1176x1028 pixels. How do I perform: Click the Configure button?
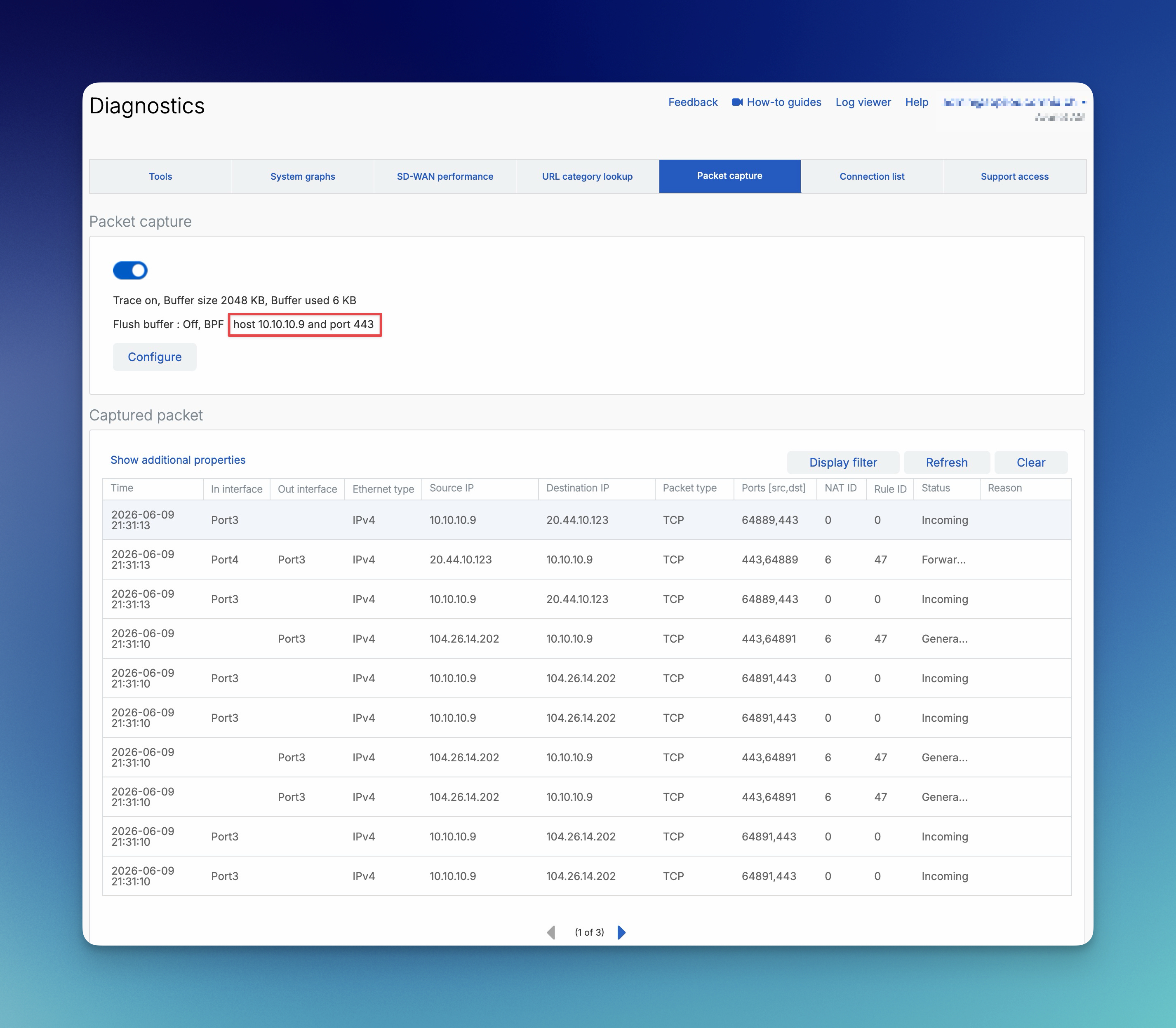click(x=154, y=357)
